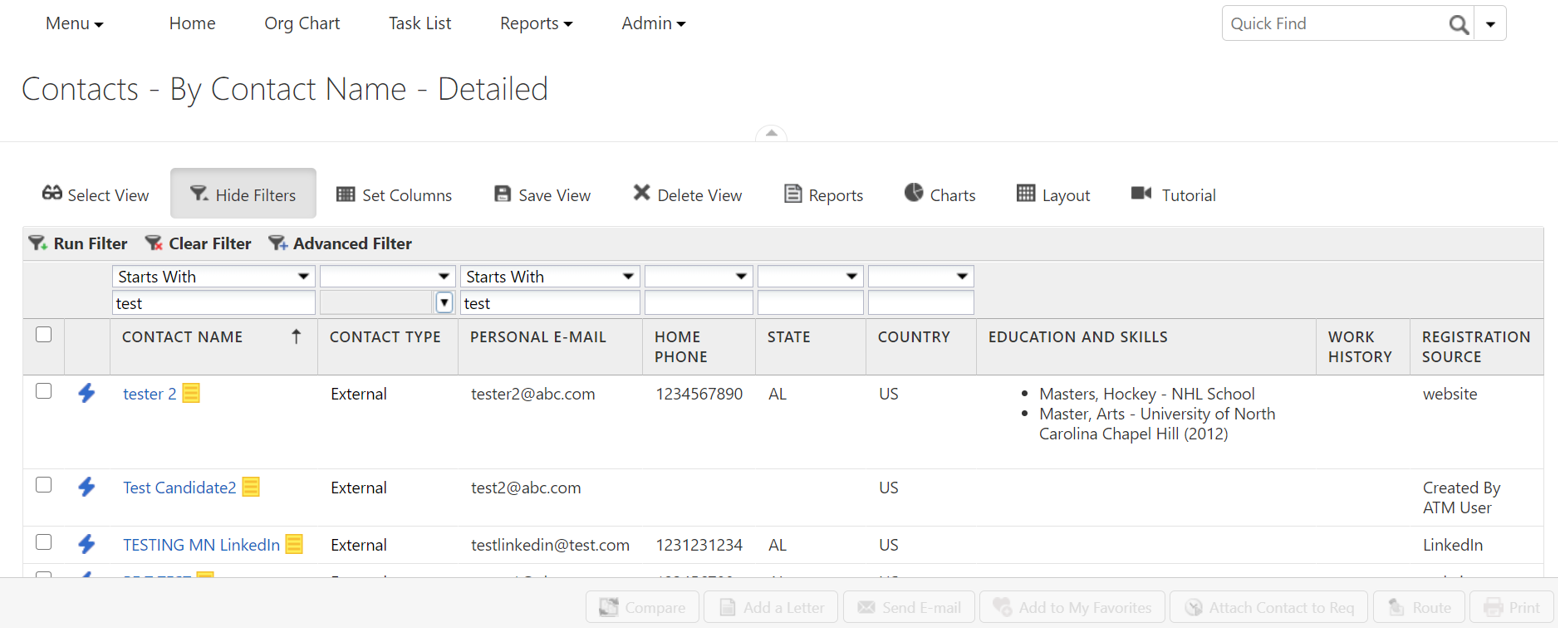Open Country filter operator dropdown
This screenshot has width=1558, height=628.
coord(920,276)
